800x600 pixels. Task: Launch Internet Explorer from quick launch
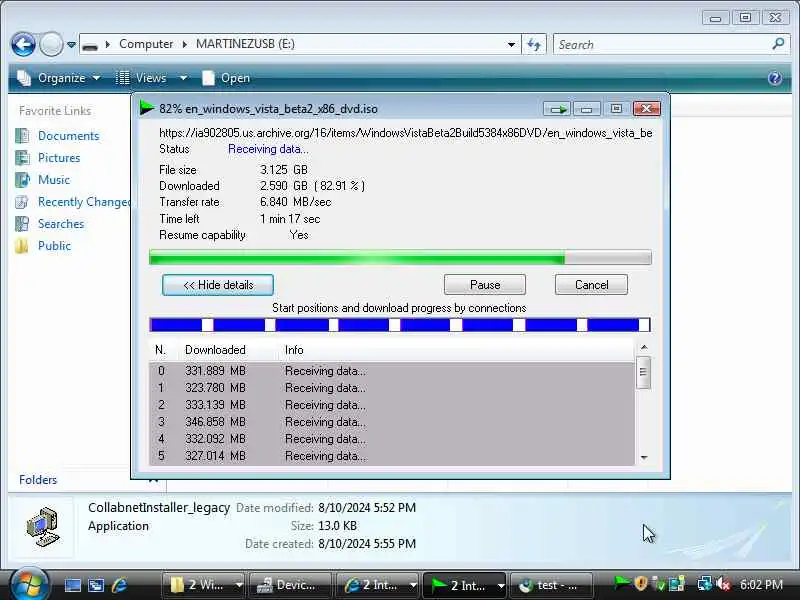pos(119,585)
